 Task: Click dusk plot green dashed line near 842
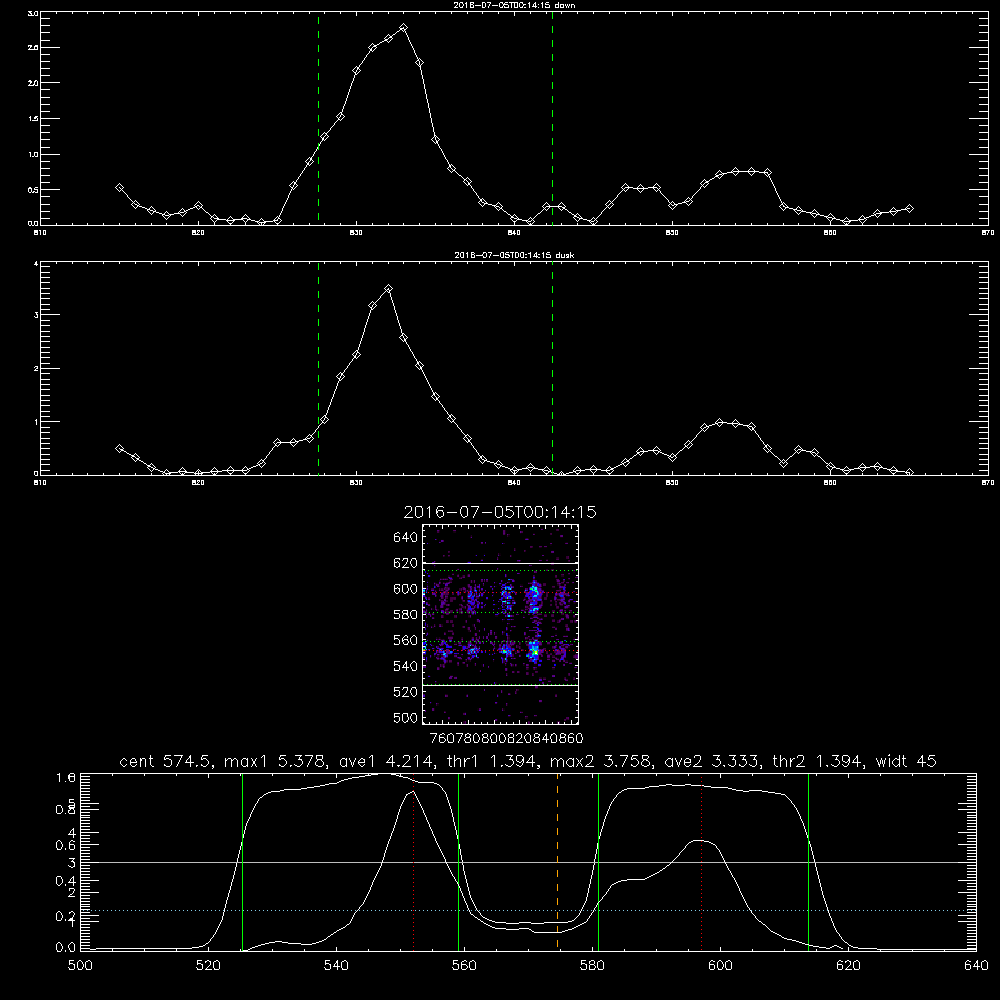point(552,368)
